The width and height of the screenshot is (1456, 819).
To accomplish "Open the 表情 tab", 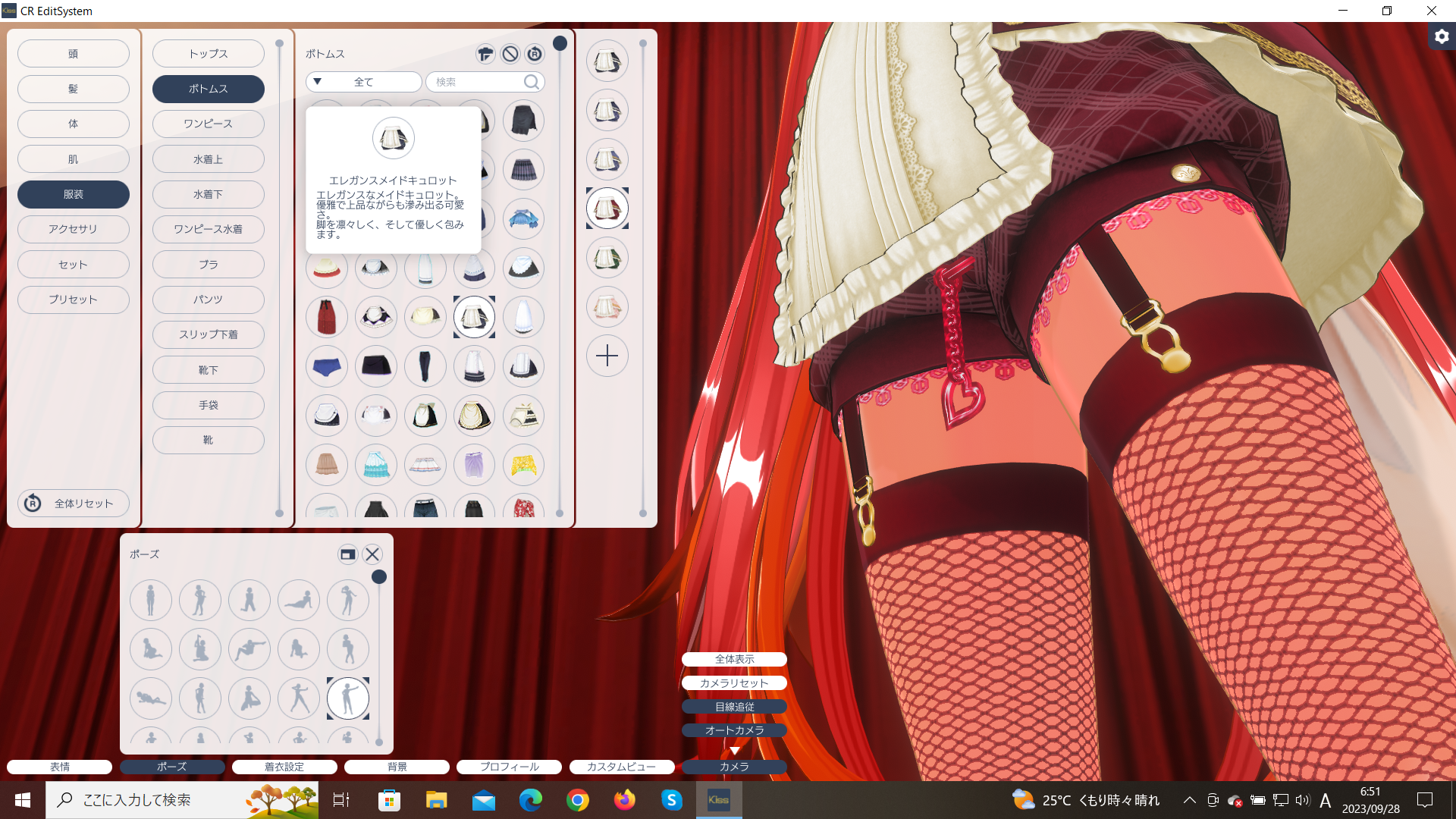I will click(60, 767).
